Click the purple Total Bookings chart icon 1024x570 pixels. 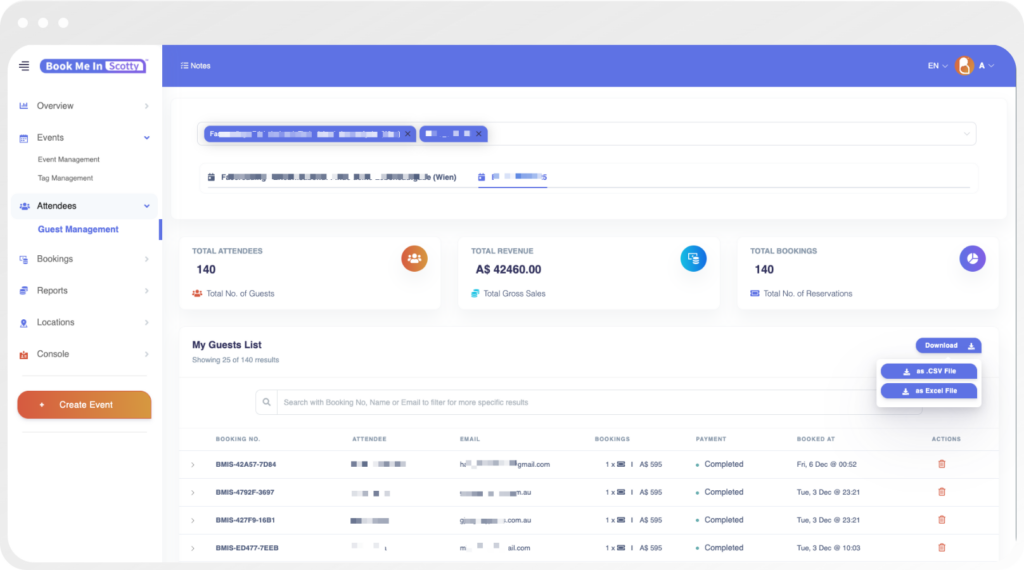pos(972,258)
